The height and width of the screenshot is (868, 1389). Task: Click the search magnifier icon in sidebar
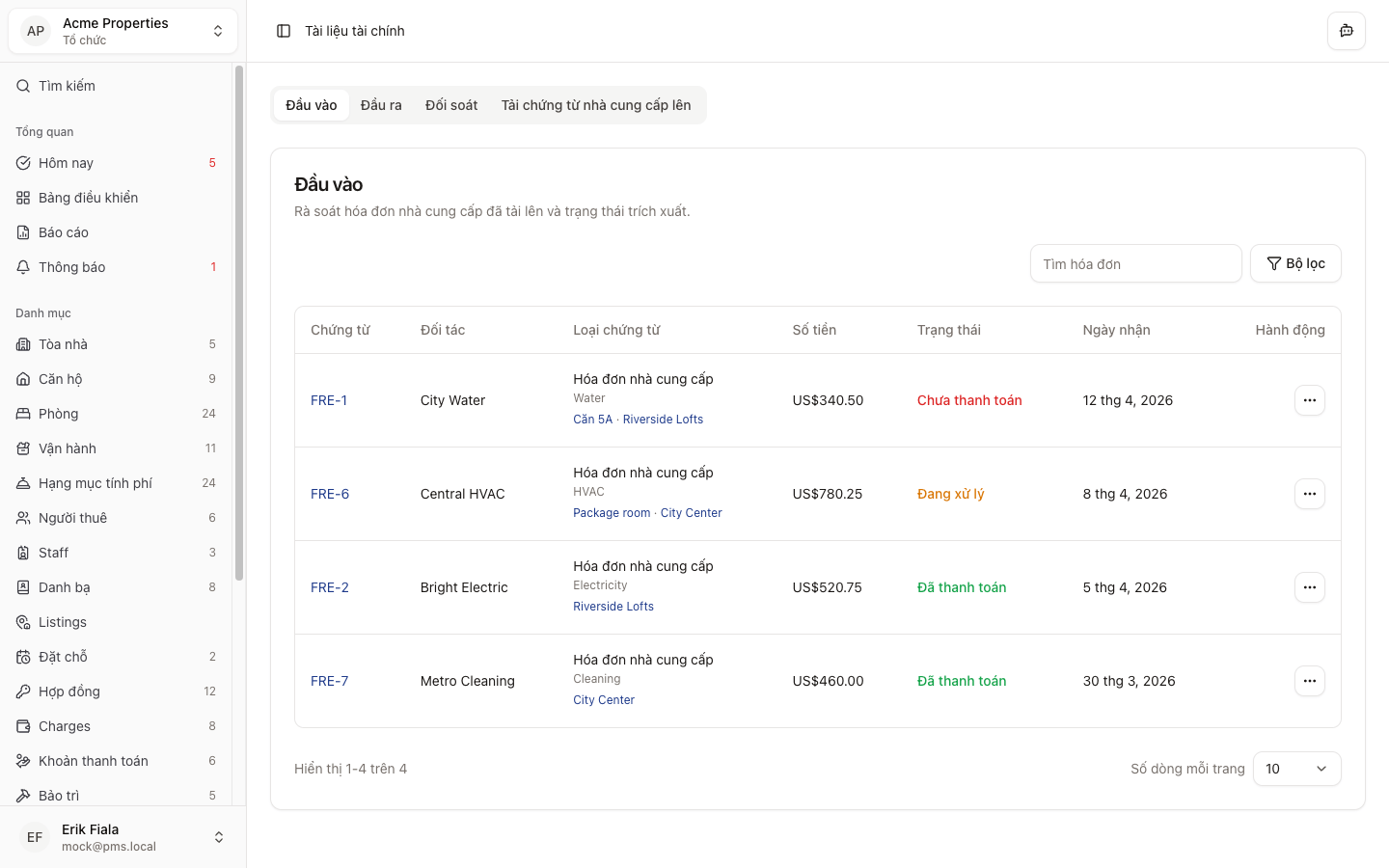click(23, 86)
